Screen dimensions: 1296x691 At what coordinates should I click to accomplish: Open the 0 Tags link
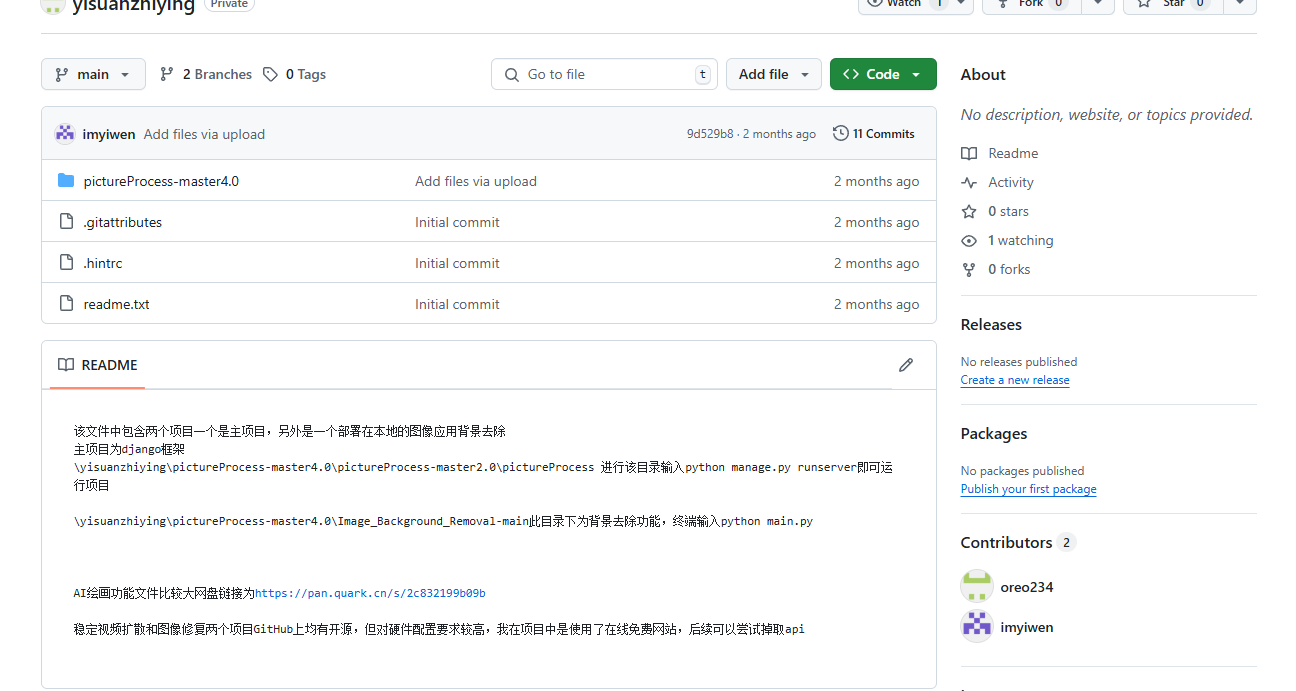click(306, 74)
